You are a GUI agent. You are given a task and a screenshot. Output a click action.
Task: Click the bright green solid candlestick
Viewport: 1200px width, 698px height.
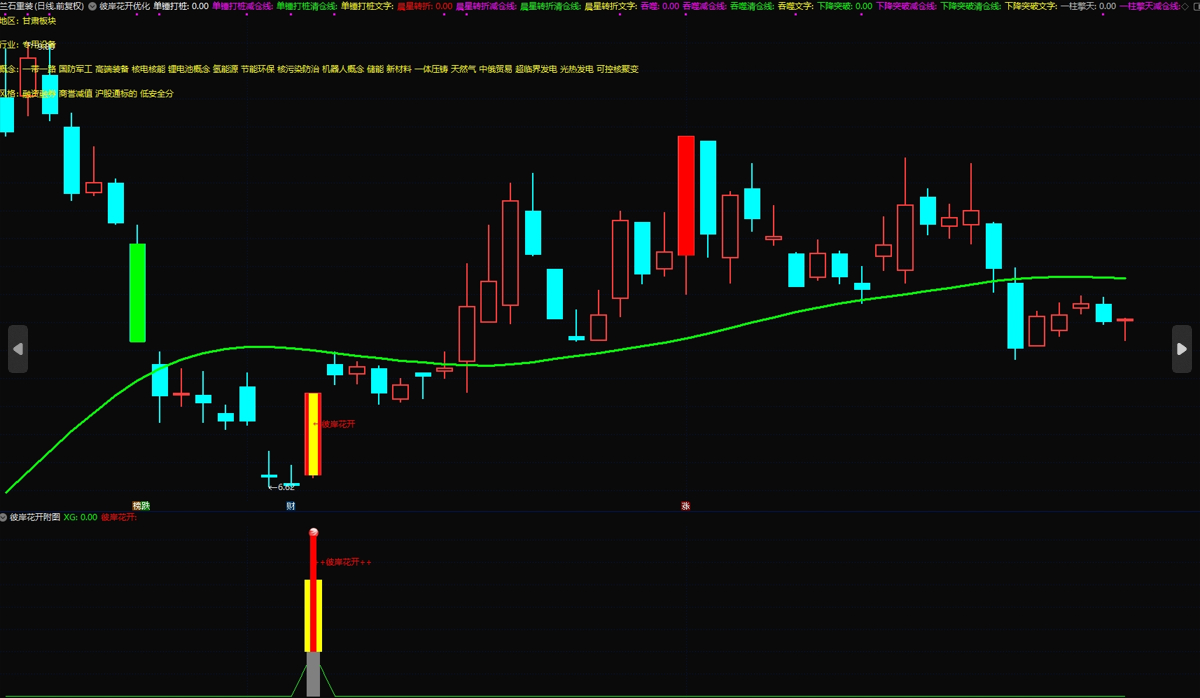(x=137, y=292)
